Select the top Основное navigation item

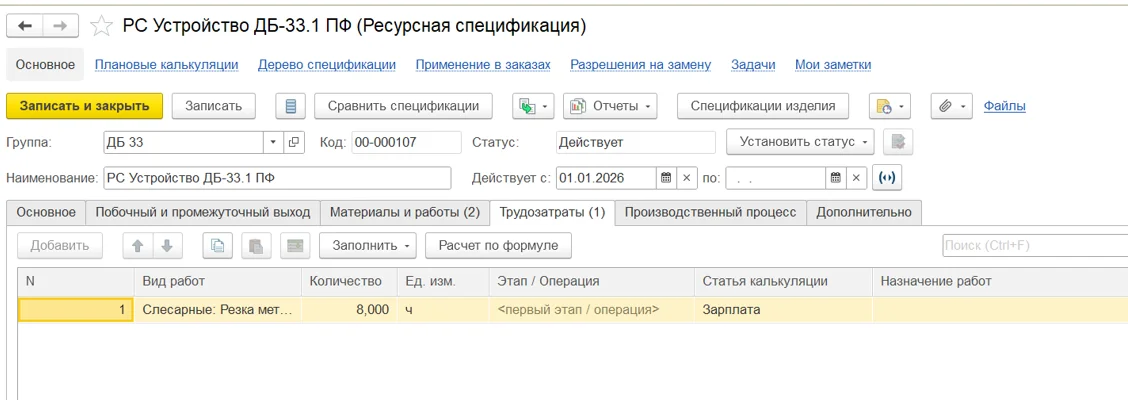click(x=45, y=65)
